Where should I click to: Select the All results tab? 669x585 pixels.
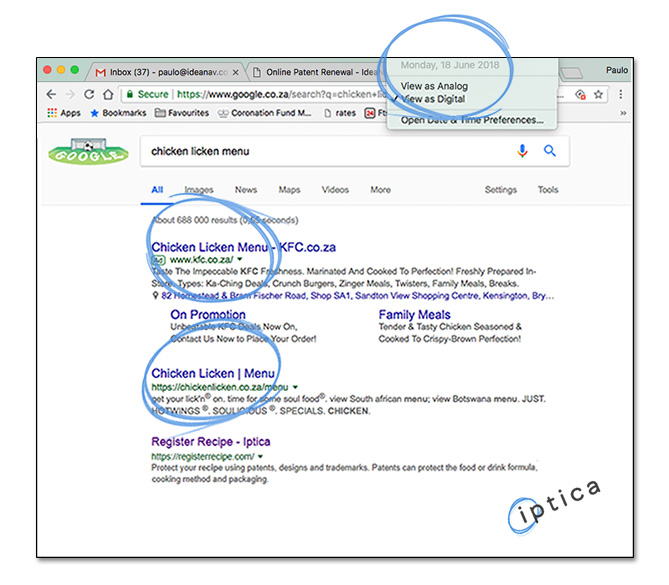click(x=157, y=190)
